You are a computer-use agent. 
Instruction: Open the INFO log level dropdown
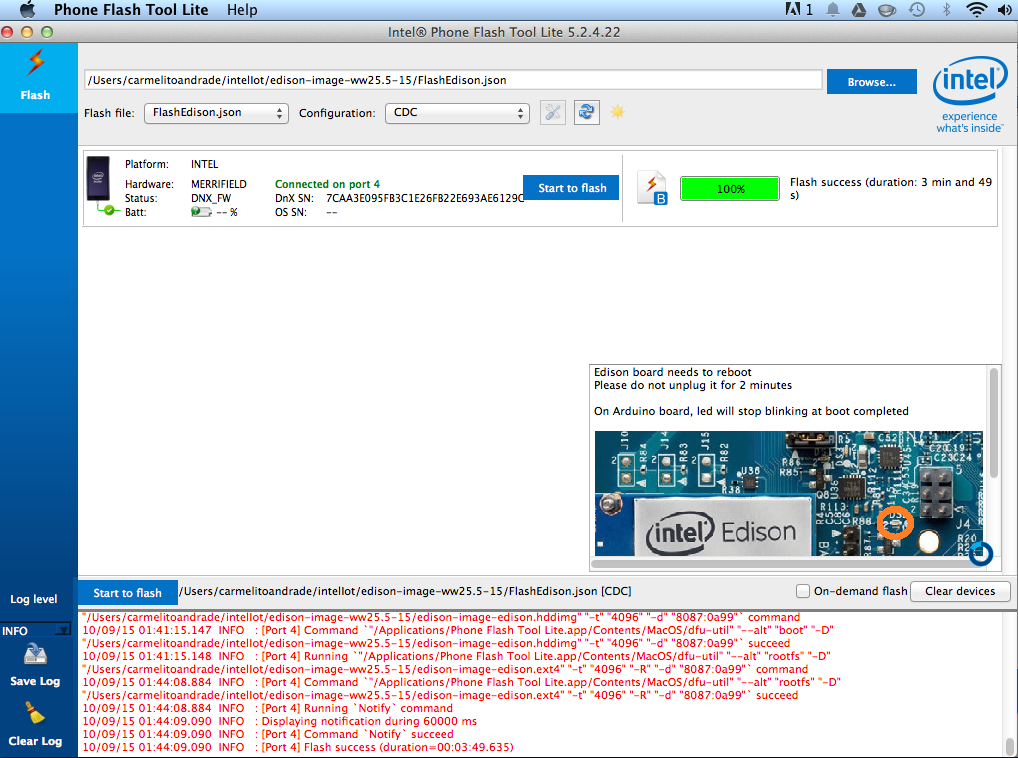[36, 630]
